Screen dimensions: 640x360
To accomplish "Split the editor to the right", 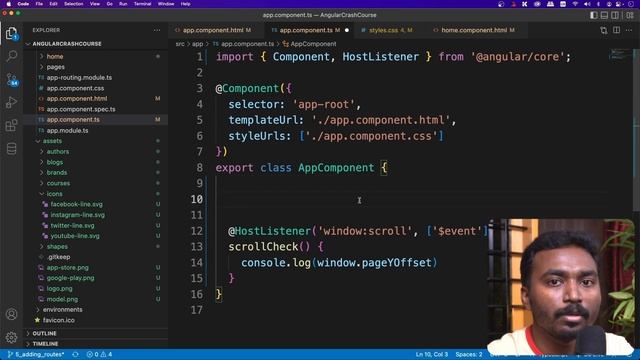I will point(616,30).
